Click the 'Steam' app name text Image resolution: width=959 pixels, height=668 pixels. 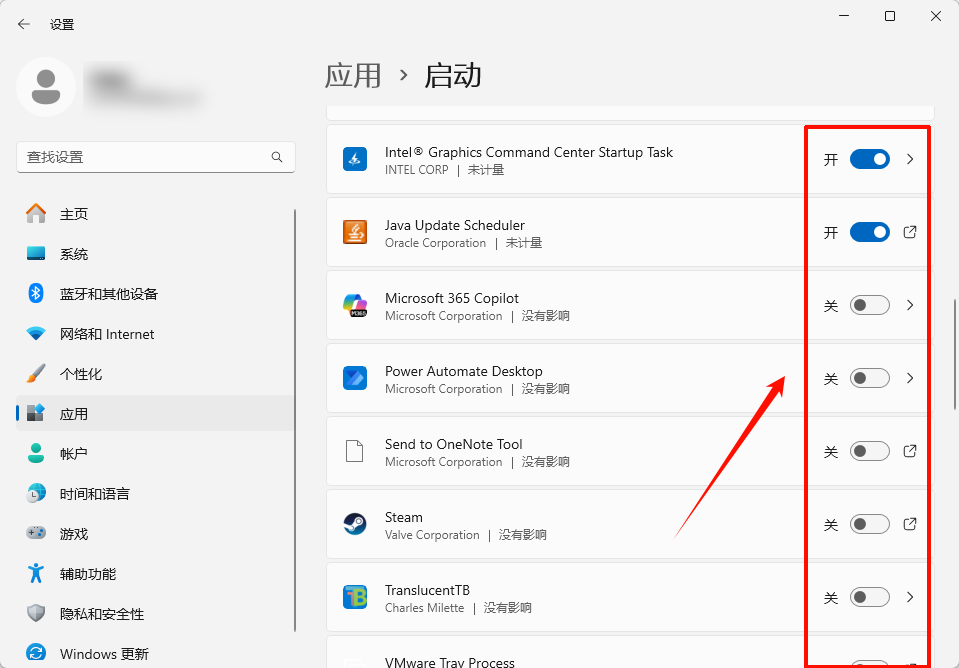[x=404, y=517]
